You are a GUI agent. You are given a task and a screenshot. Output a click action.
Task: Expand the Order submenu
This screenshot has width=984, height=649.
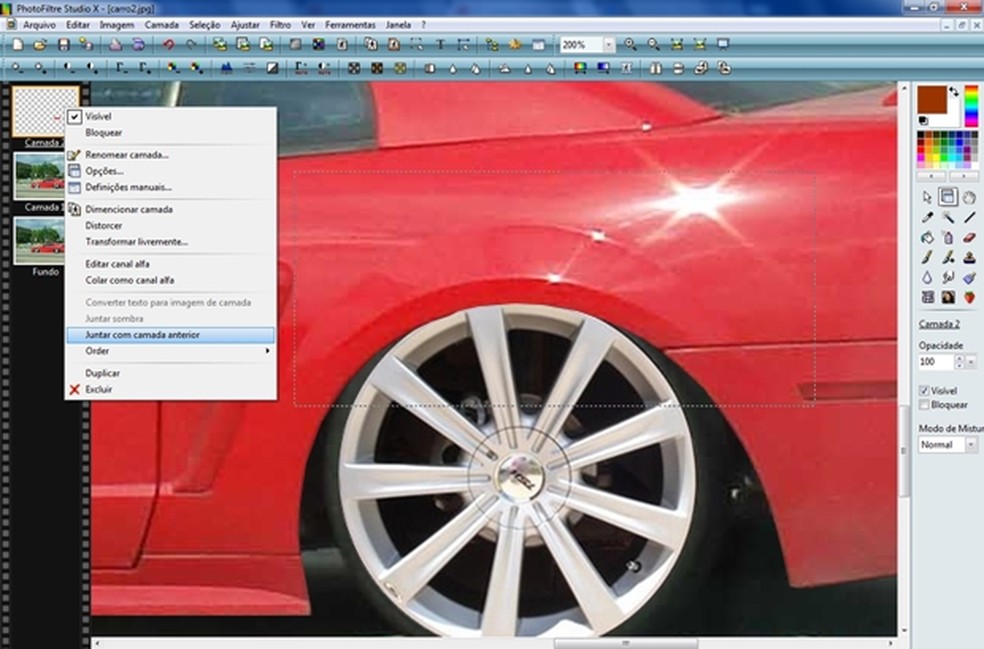click(x=168, y=351)
